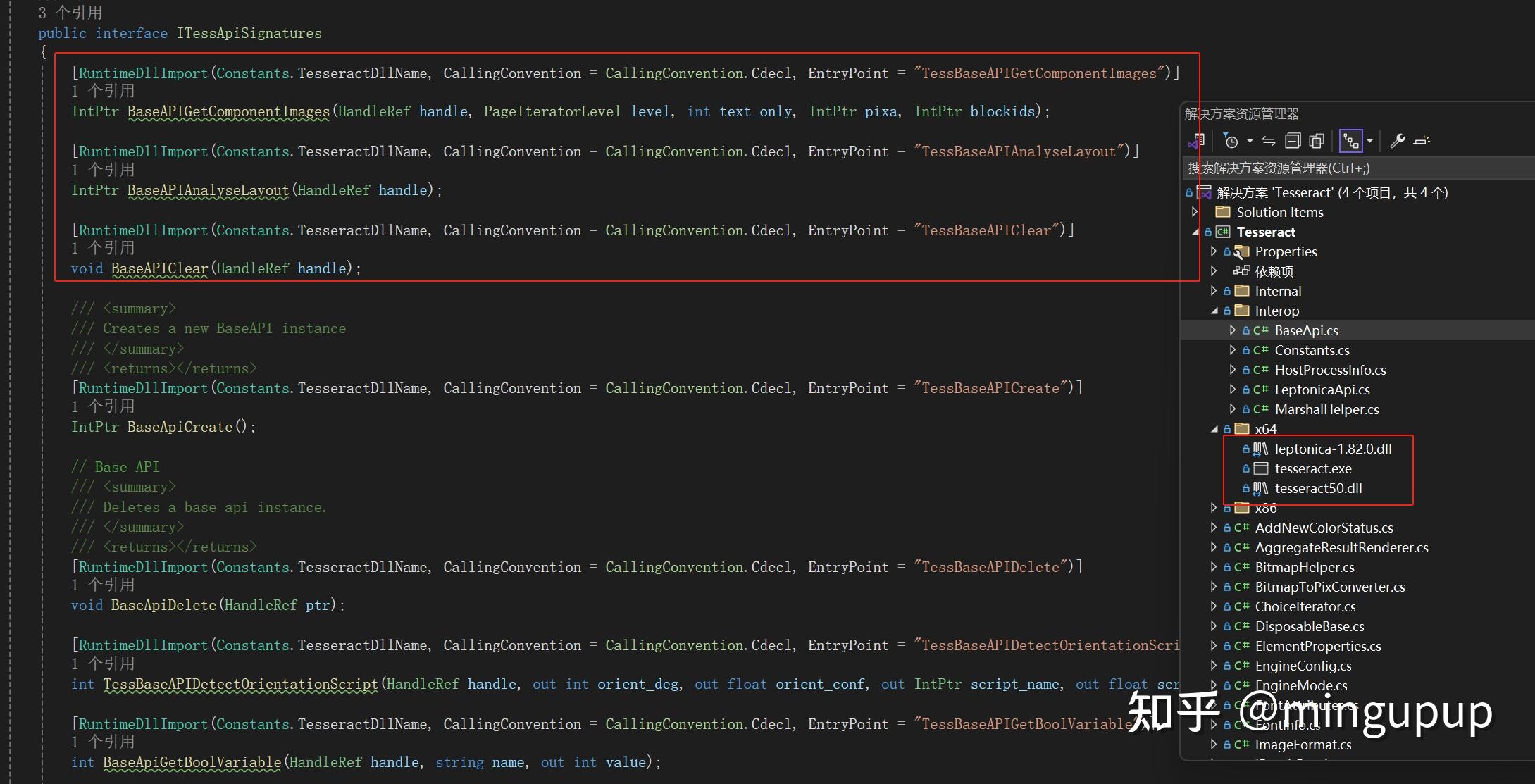Expand the Solution Items node
This screenshot has height=784, width=1535.
click(x=1194, y=212)
